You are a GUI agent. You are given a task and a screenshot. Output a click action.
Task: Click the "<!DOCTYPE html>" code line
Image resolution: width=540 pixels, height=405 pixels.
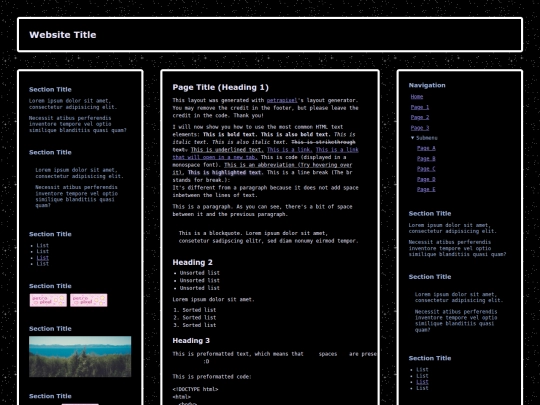pyautogui.click(x=195, y=389)
